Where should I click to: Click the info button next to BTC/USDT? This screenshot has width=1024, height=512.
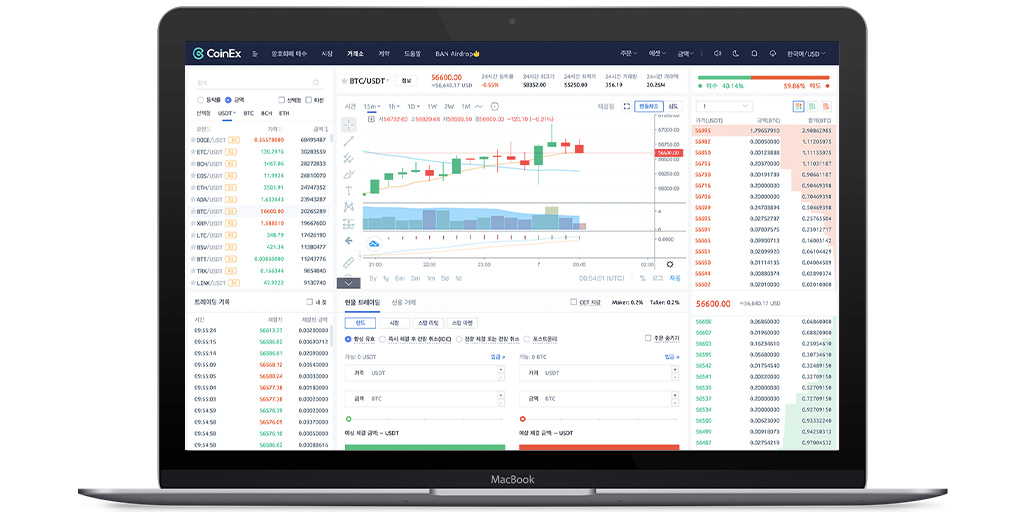pyautogui.click(x=406, y=81)
